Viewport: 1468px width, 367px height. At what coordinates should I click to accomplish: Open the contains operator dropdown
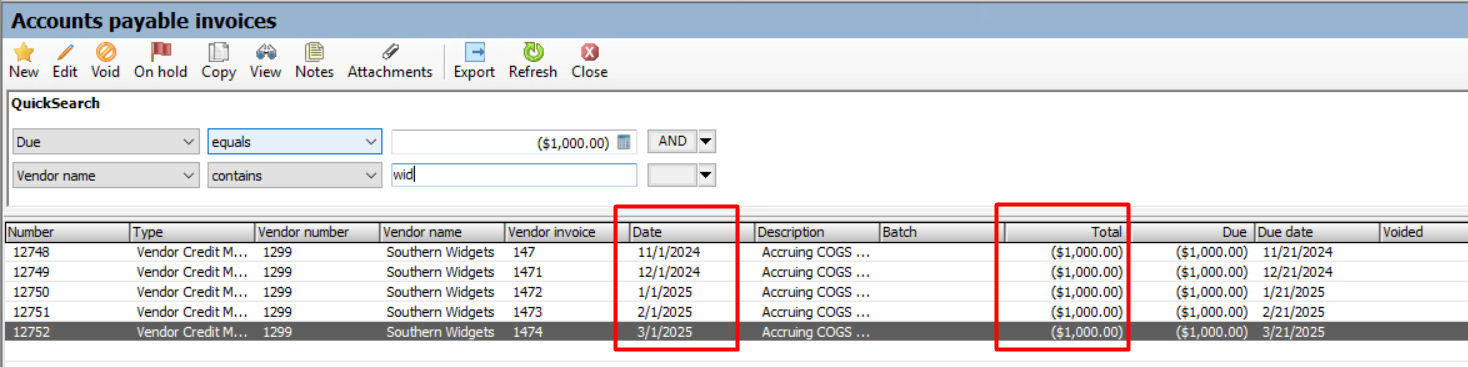(372, 175)
